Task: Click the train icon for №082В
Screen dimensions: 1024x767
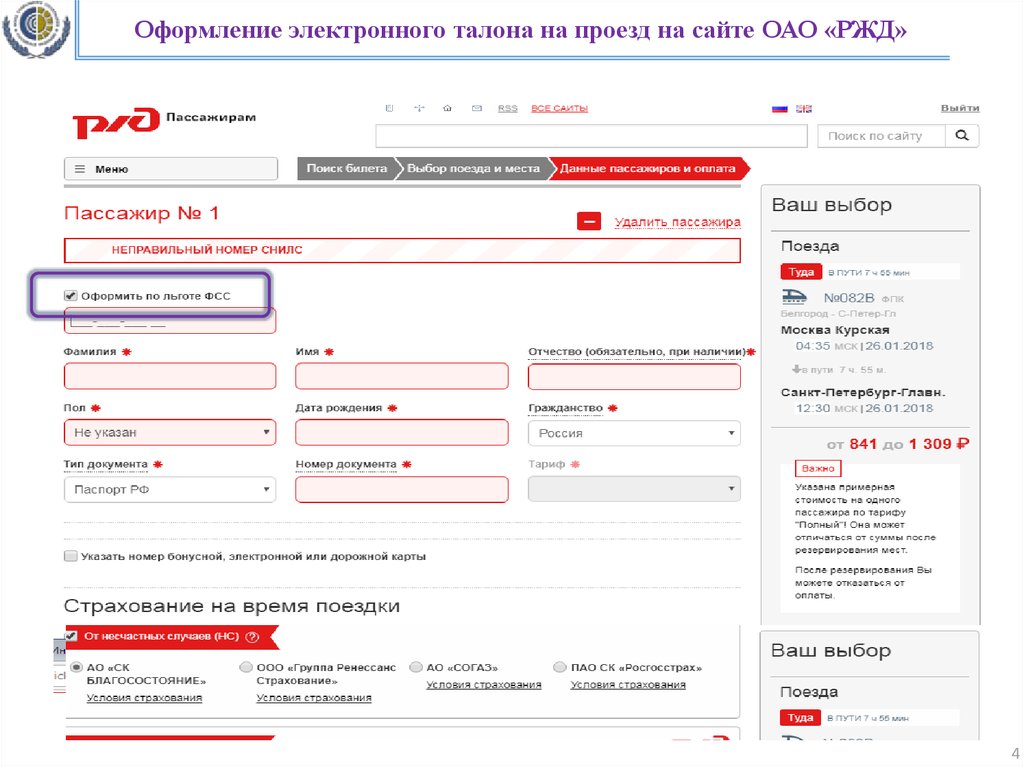Action: click(794, 297)
